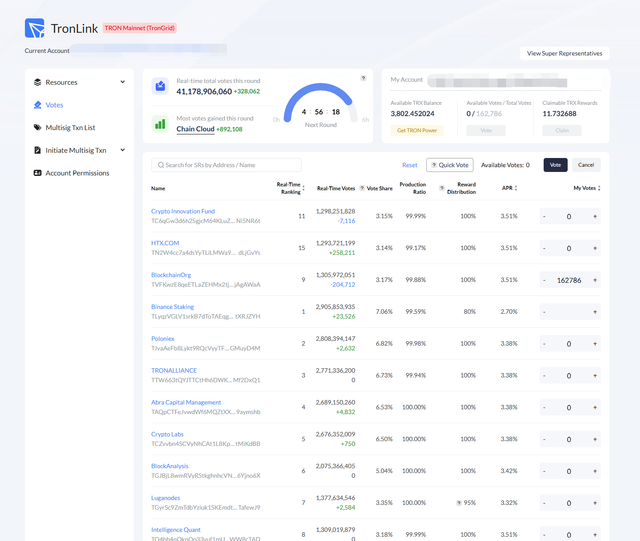Viewport: 640px width, 541px height.
Task: Increase votes for HTX.COM
Action: [595, 248]
